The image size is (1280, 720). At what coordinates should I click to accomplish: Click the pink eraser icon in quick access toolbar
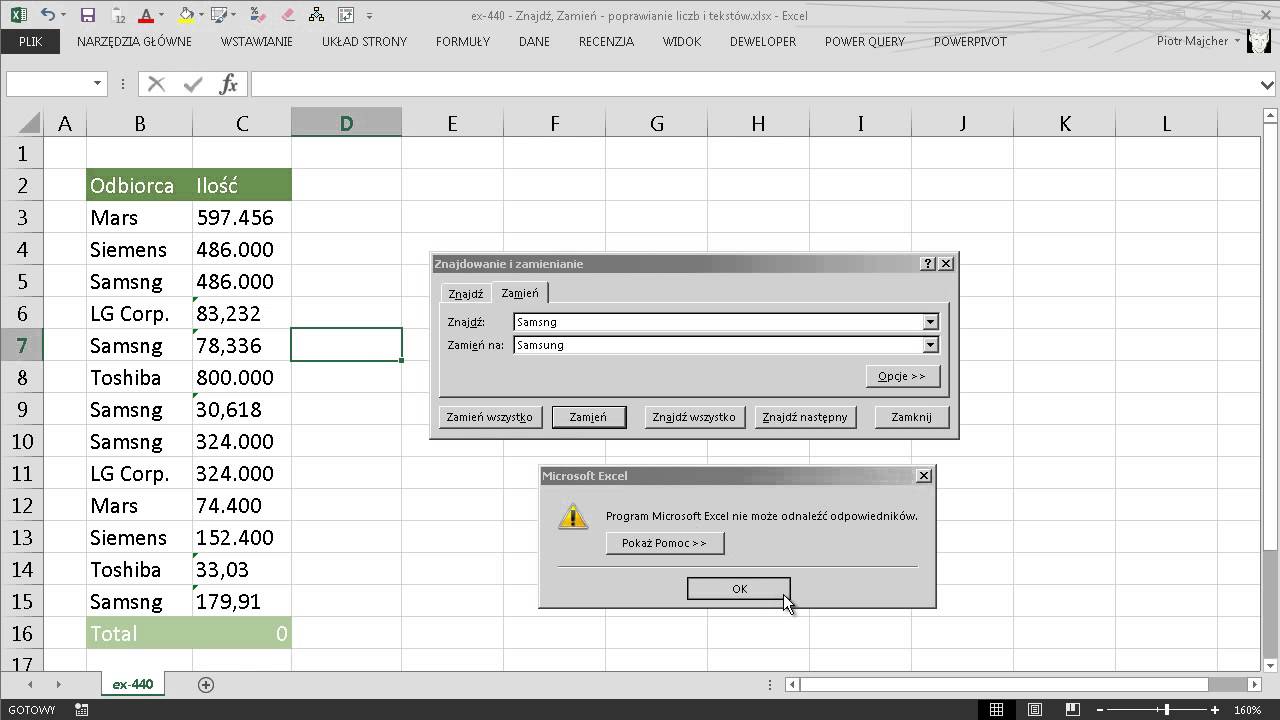point(288,15)
